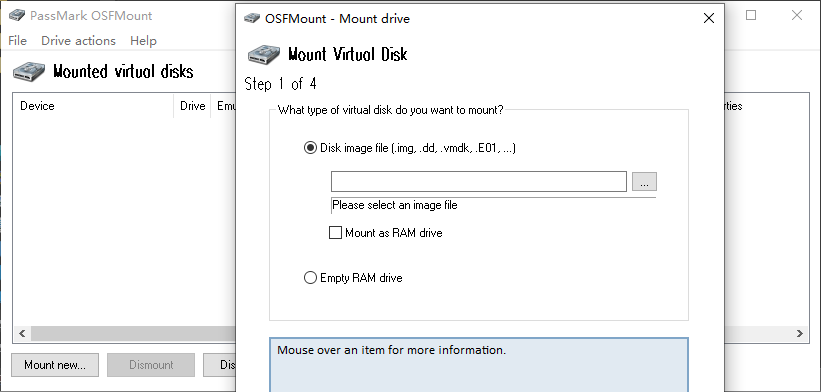
Task: Click the Mount Virtual Disk drive icon
Action: coord(265,54)
